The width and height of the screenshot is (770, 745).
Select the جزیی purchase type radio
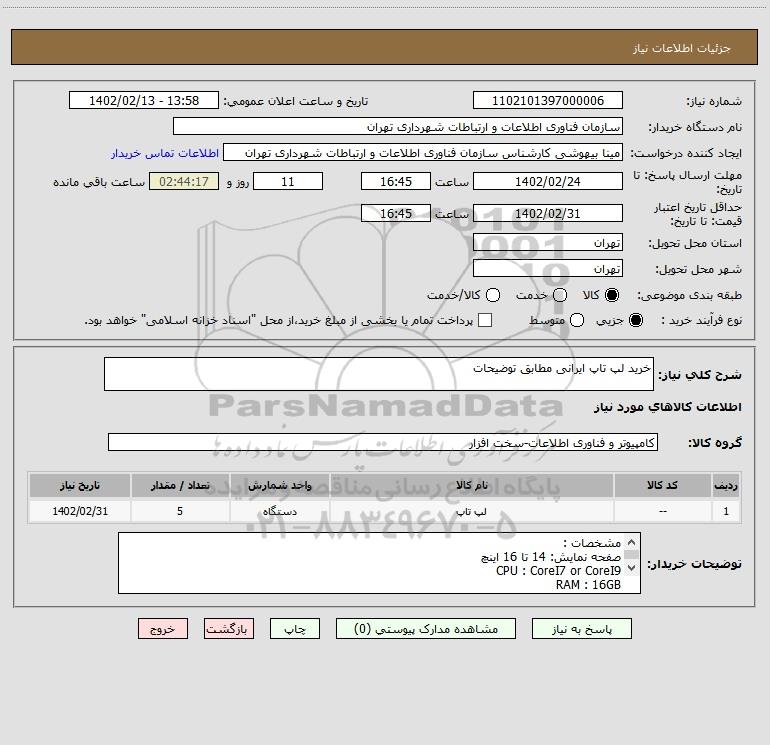[635, 320]
